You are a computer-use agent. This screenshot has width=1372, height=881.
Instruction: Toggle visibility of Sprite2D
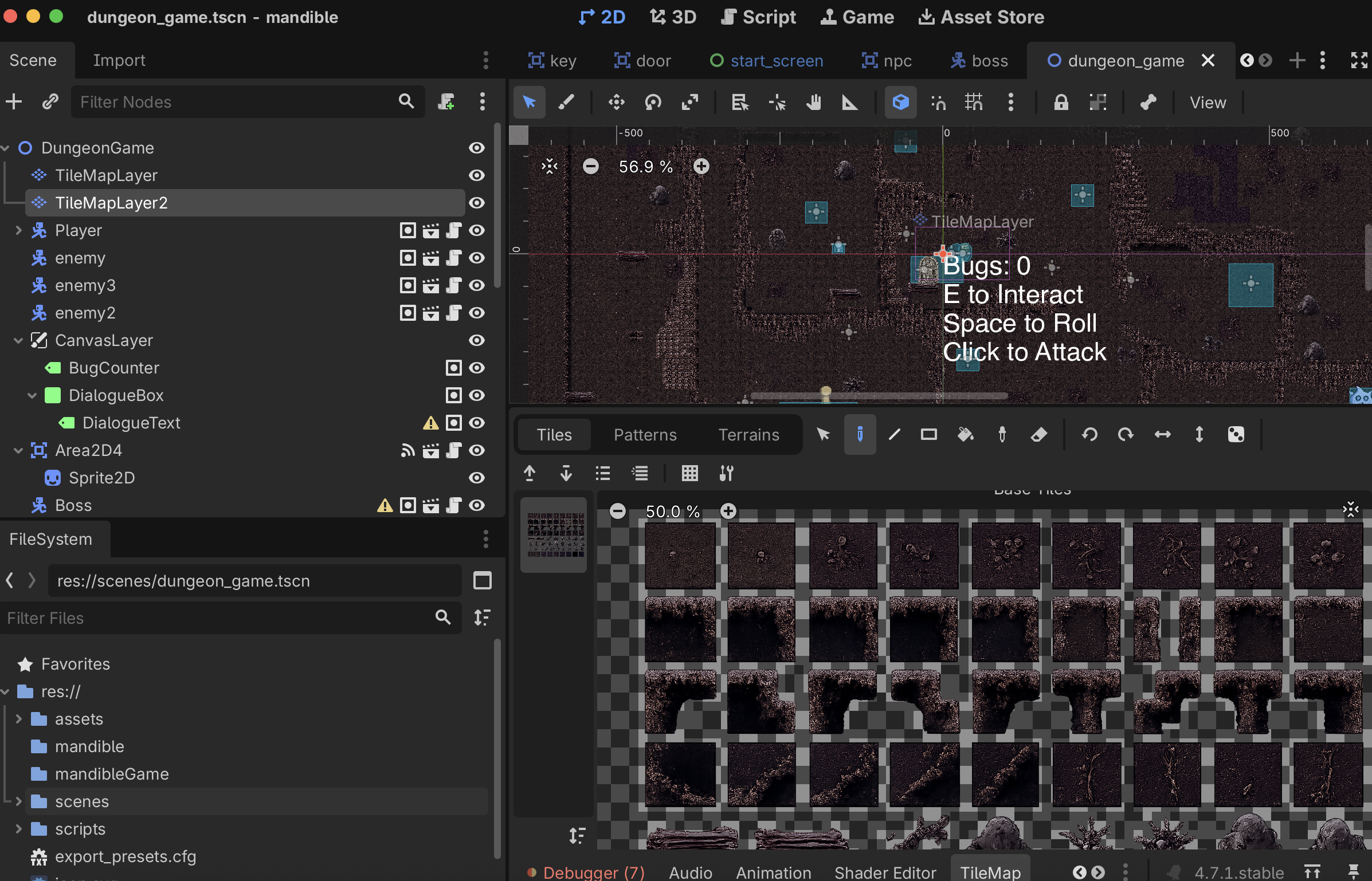click(x=477, y=478)
